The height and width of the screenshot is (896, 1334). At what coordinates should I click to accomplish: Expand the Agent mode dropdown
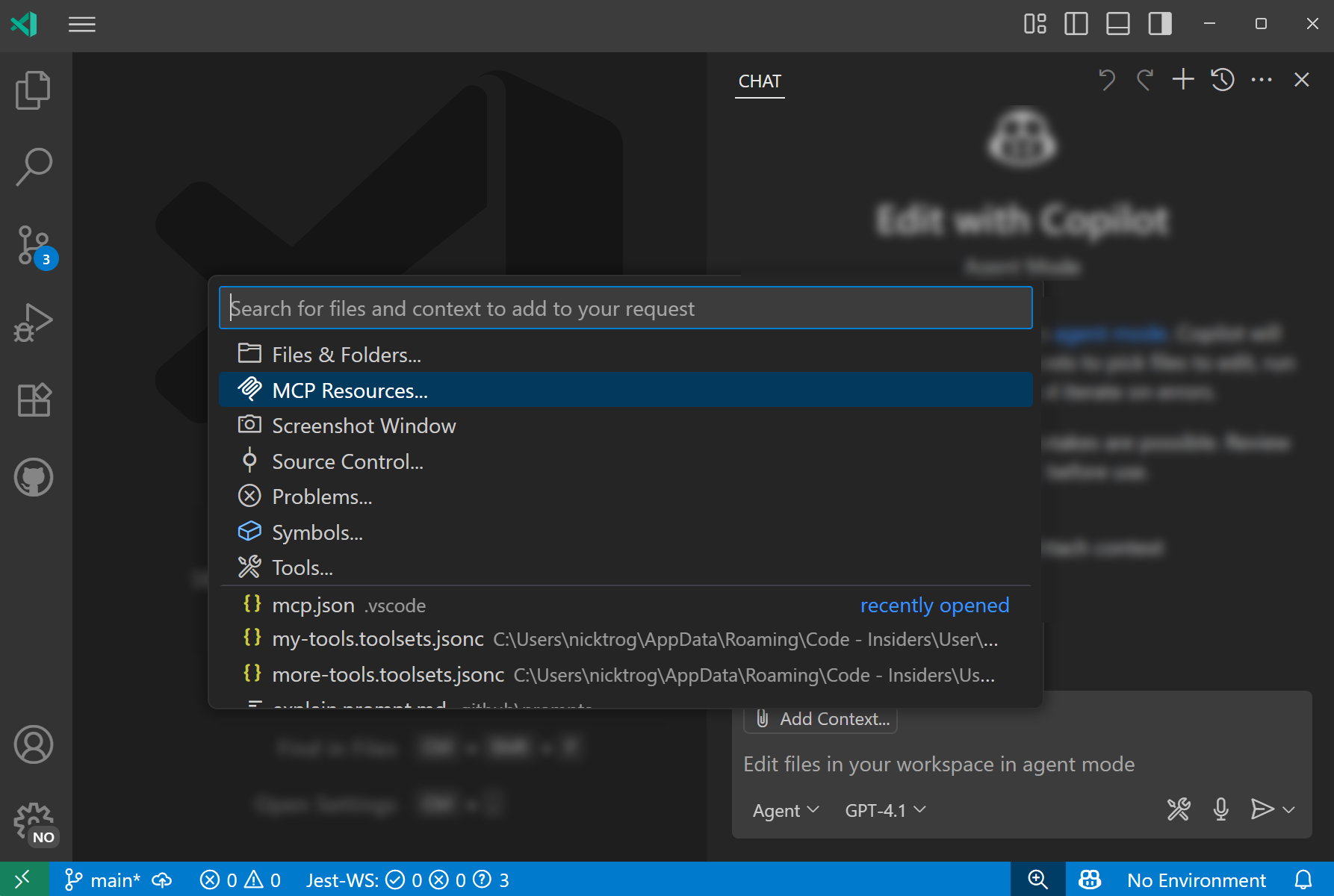(786, 810)
